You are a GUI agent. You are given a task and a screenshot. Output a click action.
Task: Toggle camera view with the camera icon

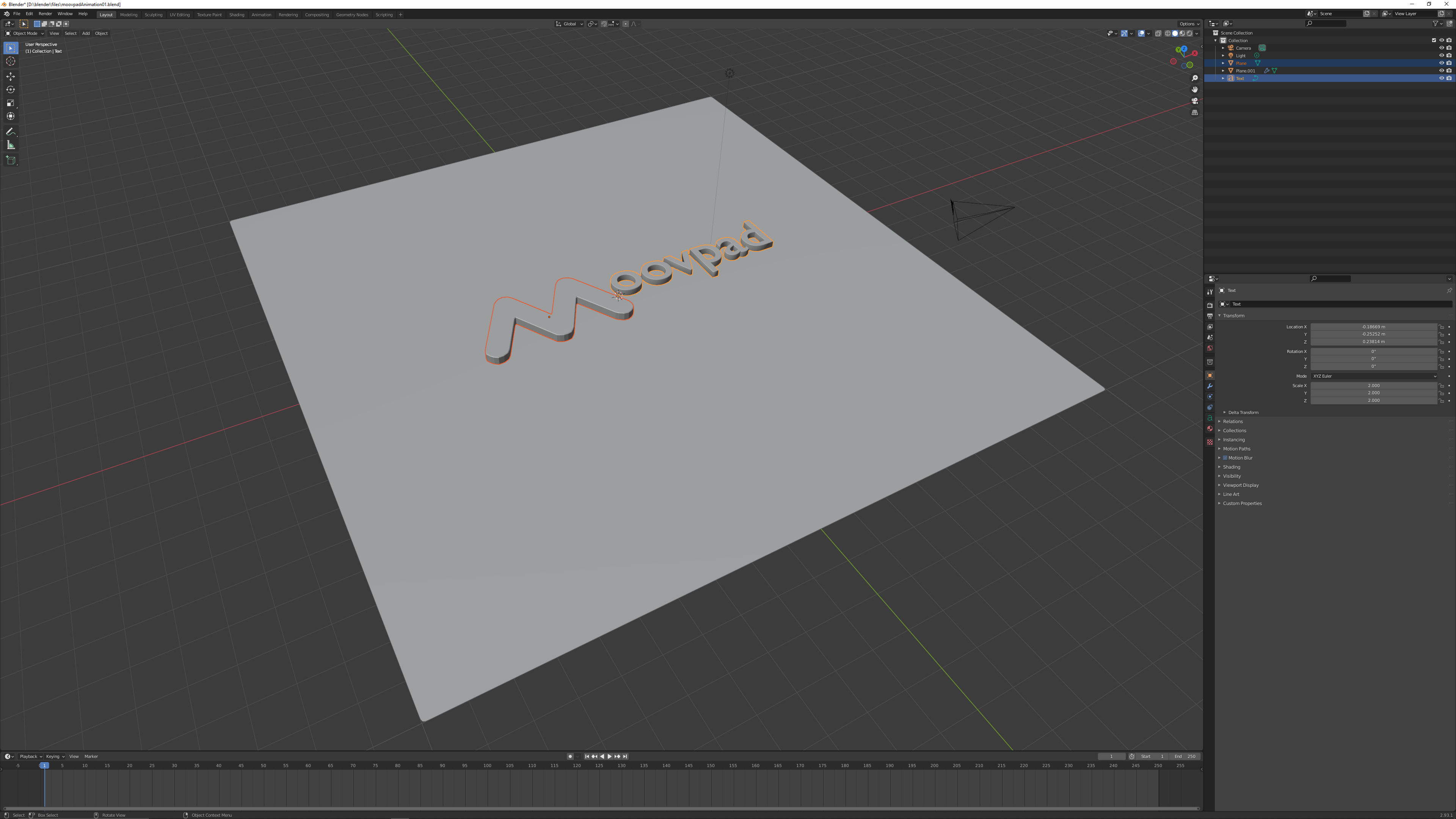1194,100
